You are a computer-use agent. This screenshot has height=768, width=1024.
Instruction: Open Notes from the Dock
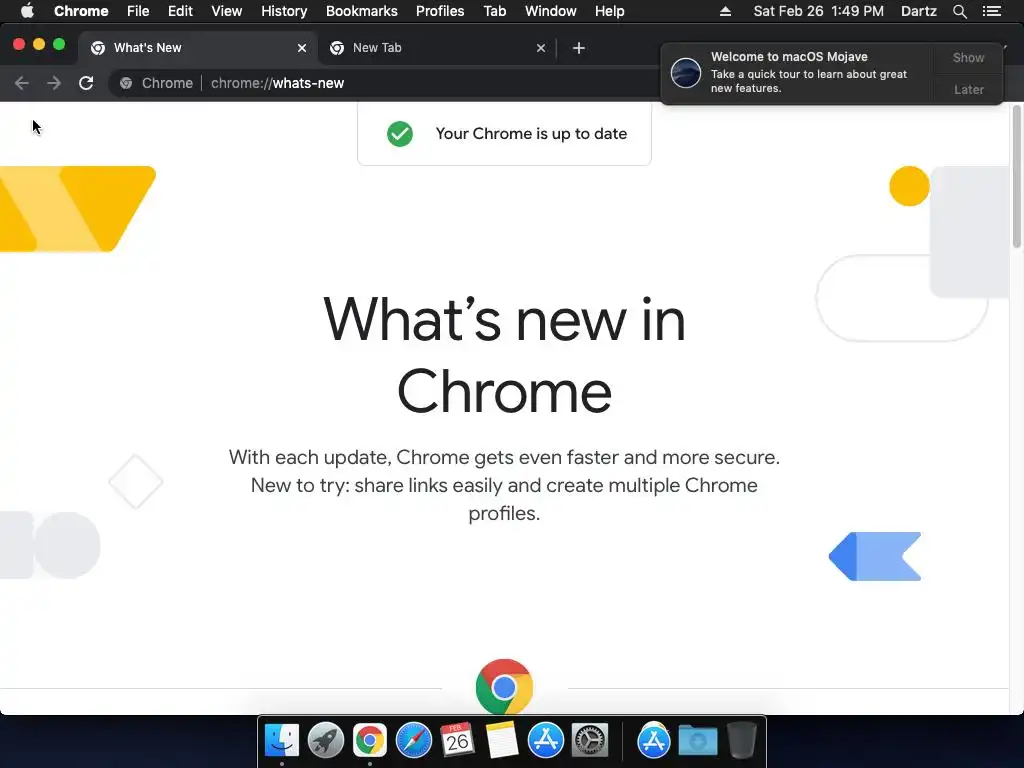[x=502, y=741]
